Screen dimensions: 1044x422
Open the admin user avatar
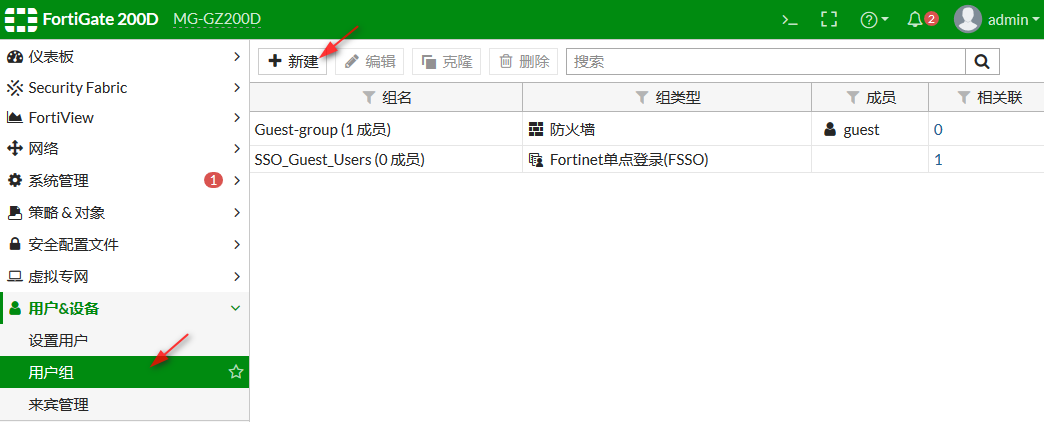tap(968, 19)
